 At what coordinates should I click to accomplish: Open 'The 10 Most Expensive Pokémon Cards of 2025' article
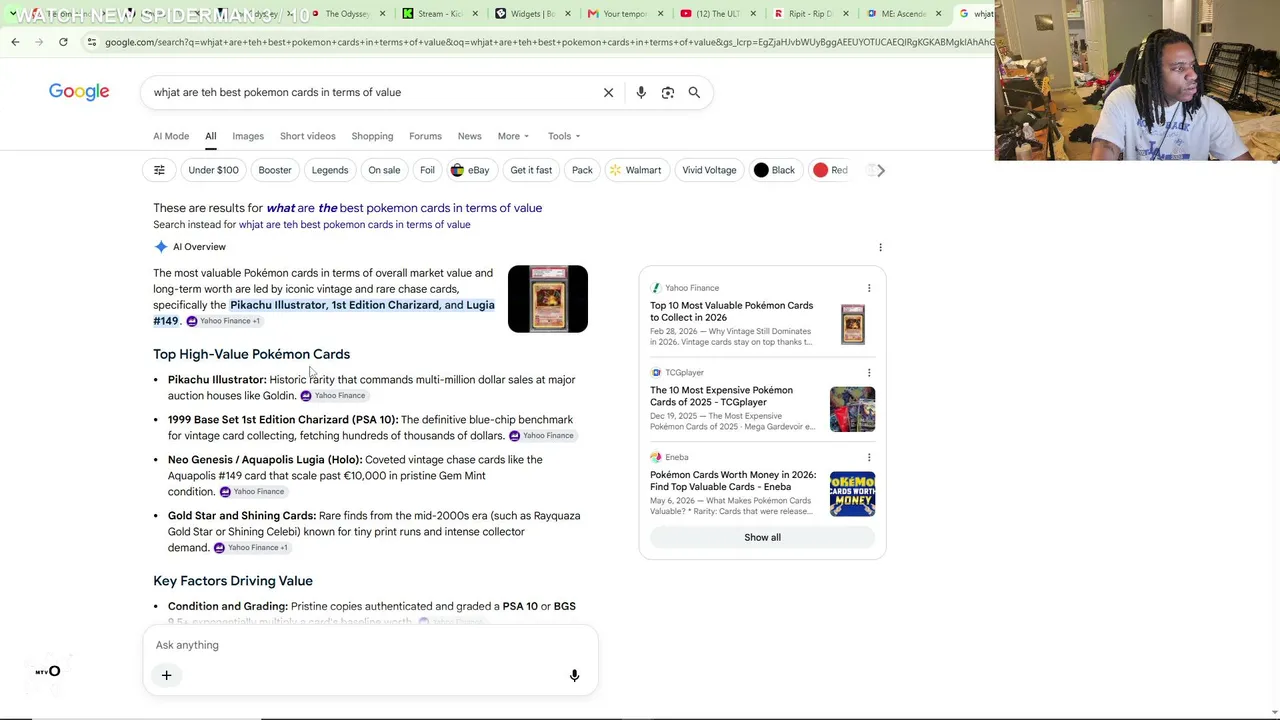722,397
